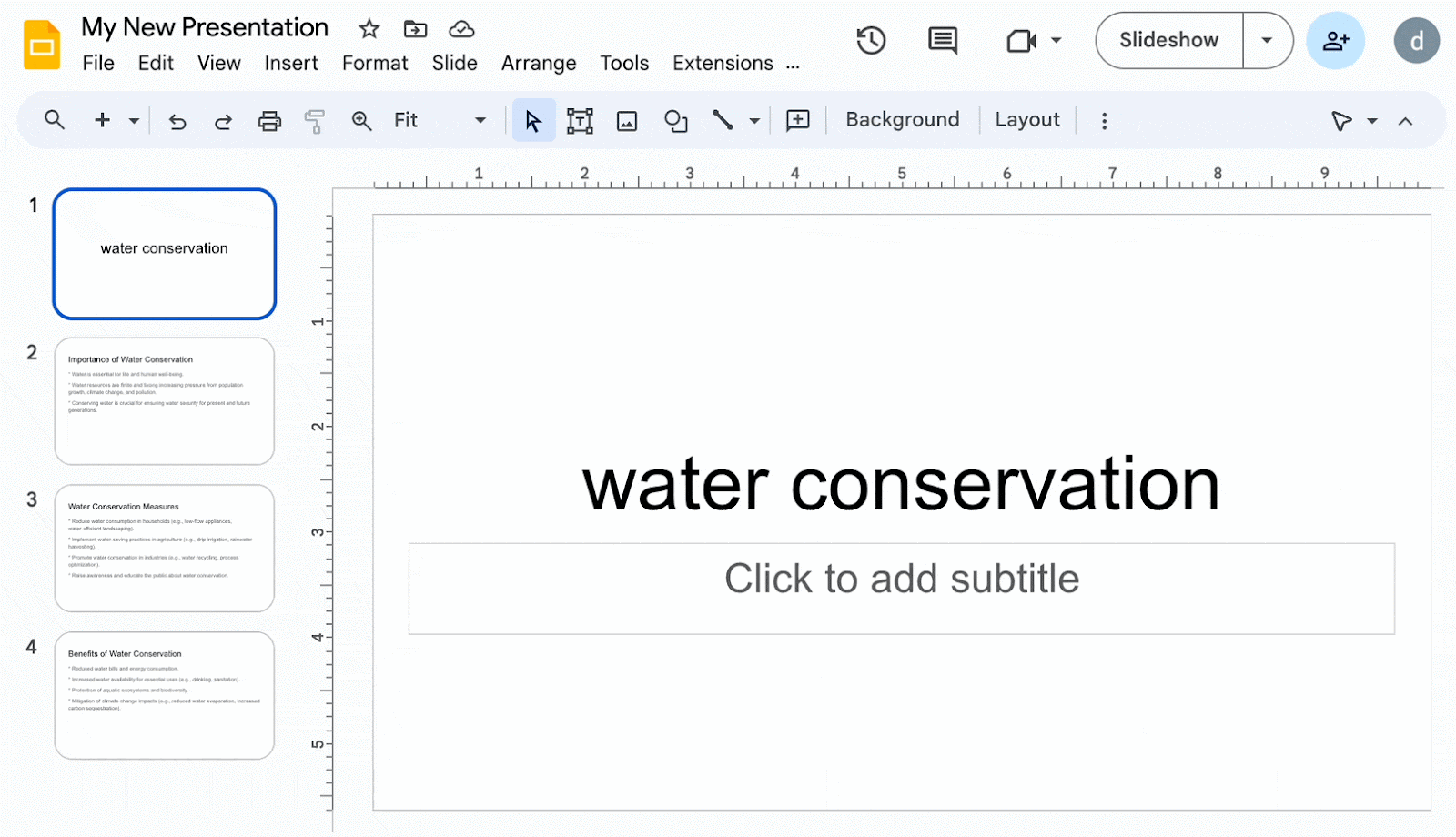Open the Slideshow options dropdown arrow
The height and width of the screenshot is (837, 1456).
[x=1267, y=40]
